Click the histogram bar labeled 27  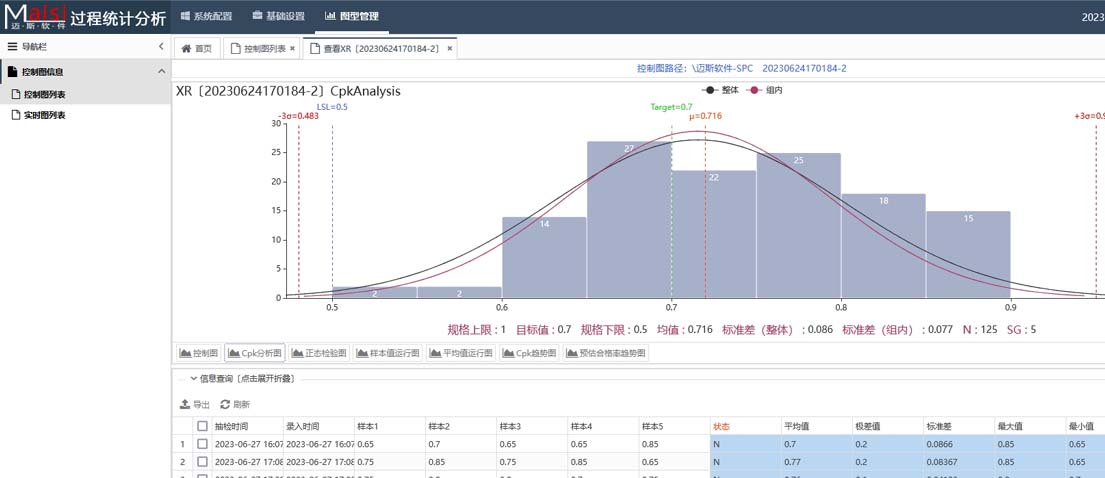coord(628,220)
